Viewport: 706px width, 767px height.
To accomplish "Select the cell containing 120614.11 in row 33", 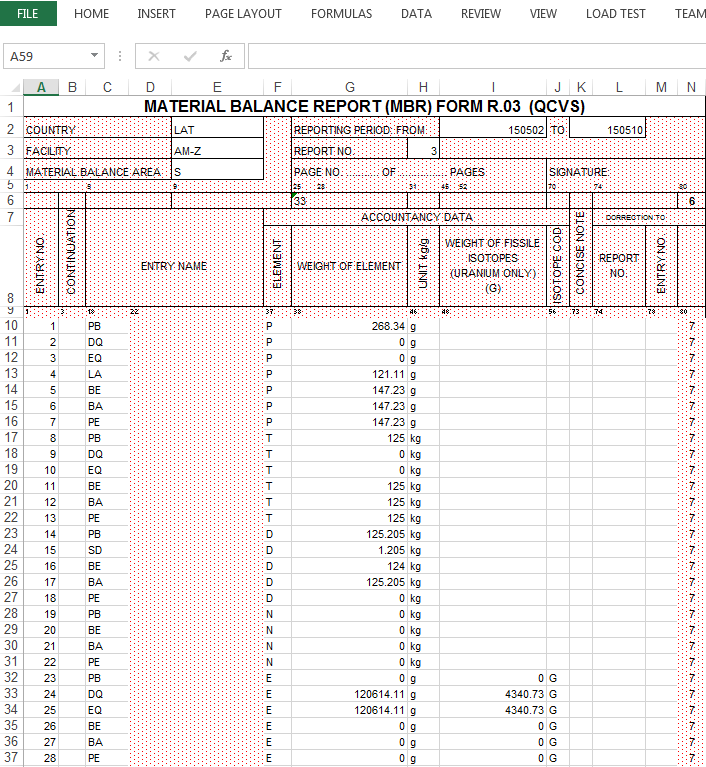I will (349, 693).
